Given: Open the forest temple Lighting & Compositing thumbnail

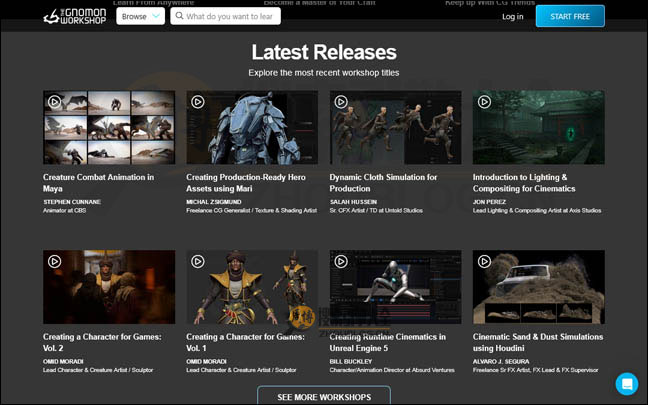Looking at the screenshot, I should click(538, 127).
